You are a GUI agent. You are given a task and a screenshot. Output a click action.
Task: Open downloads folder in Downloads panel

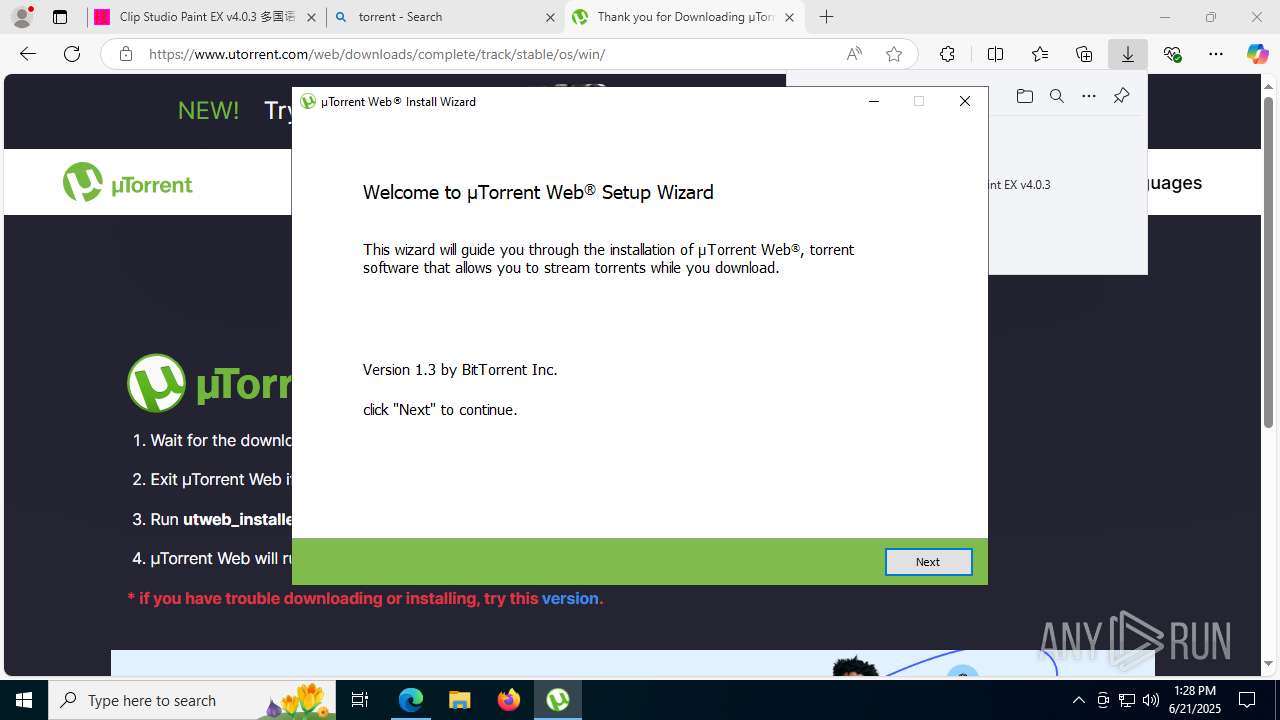tap(1024, 96)
